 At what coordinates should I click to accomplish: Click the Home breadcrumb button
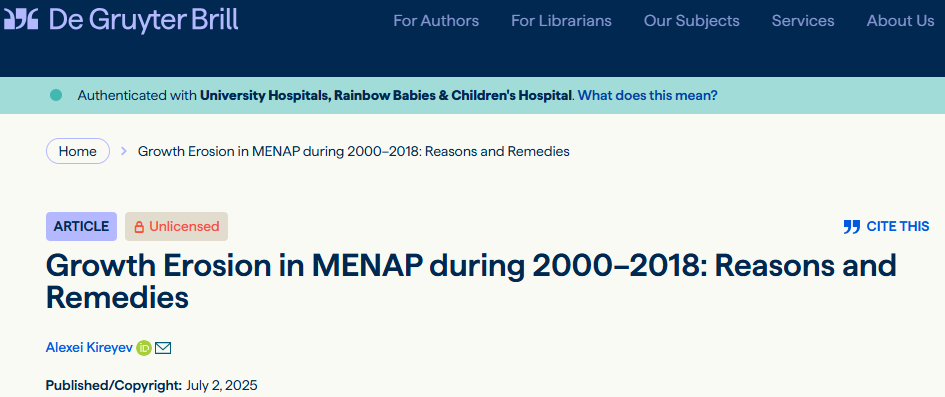(78, 151)
